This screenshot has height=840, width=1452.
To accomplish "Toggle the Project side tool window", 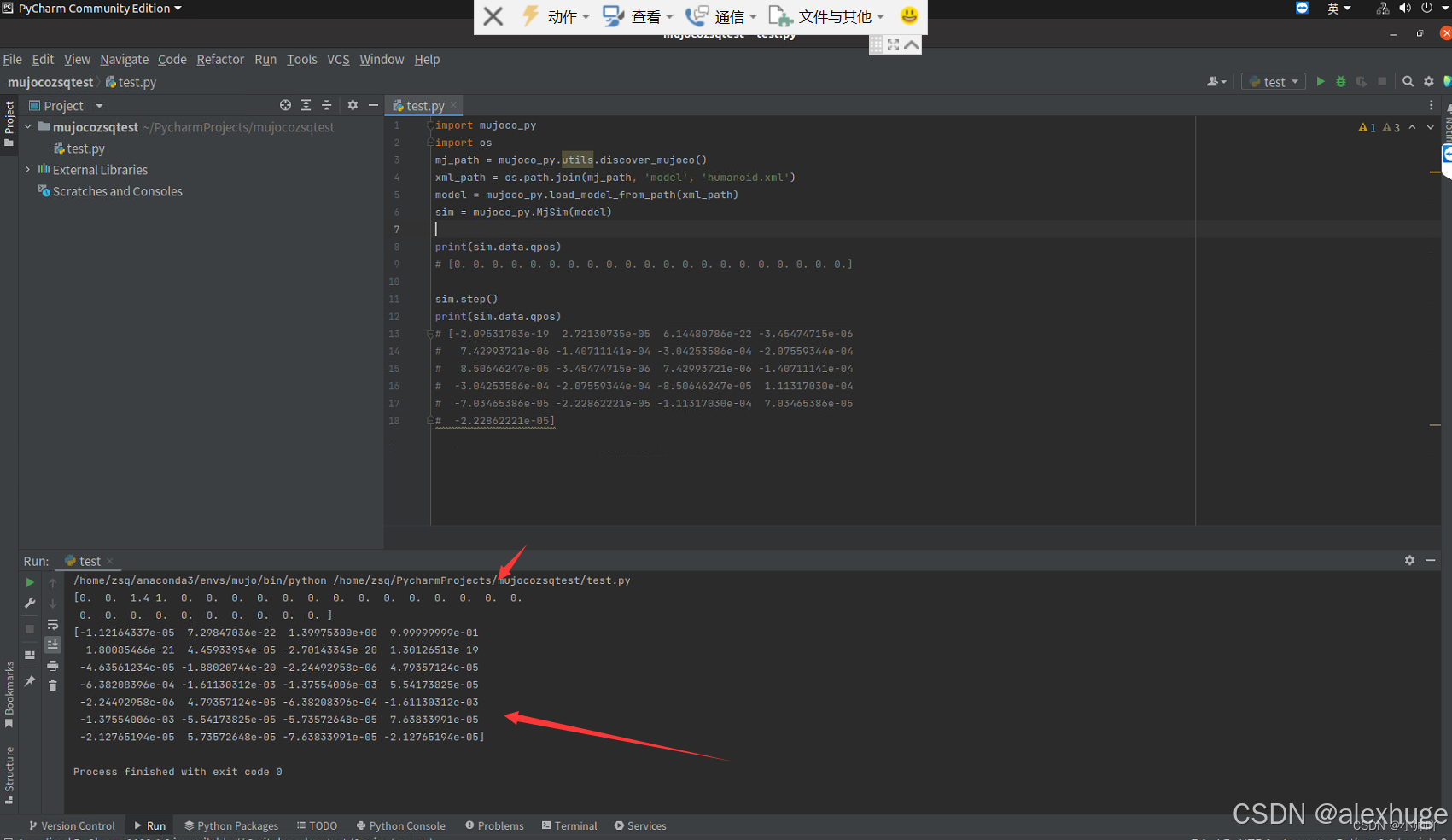I will pos(9,124).
